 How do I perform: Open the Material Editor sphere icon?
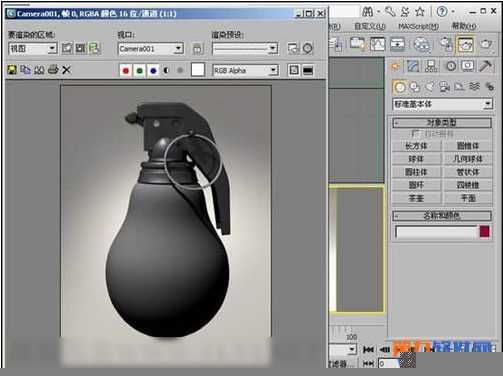coord(422,44)
